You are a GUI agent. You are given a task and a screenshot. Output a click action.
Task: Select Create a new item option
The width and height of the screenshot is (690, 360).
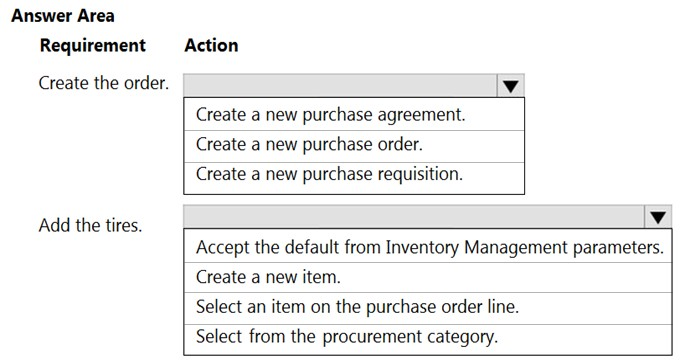point(428,278)
